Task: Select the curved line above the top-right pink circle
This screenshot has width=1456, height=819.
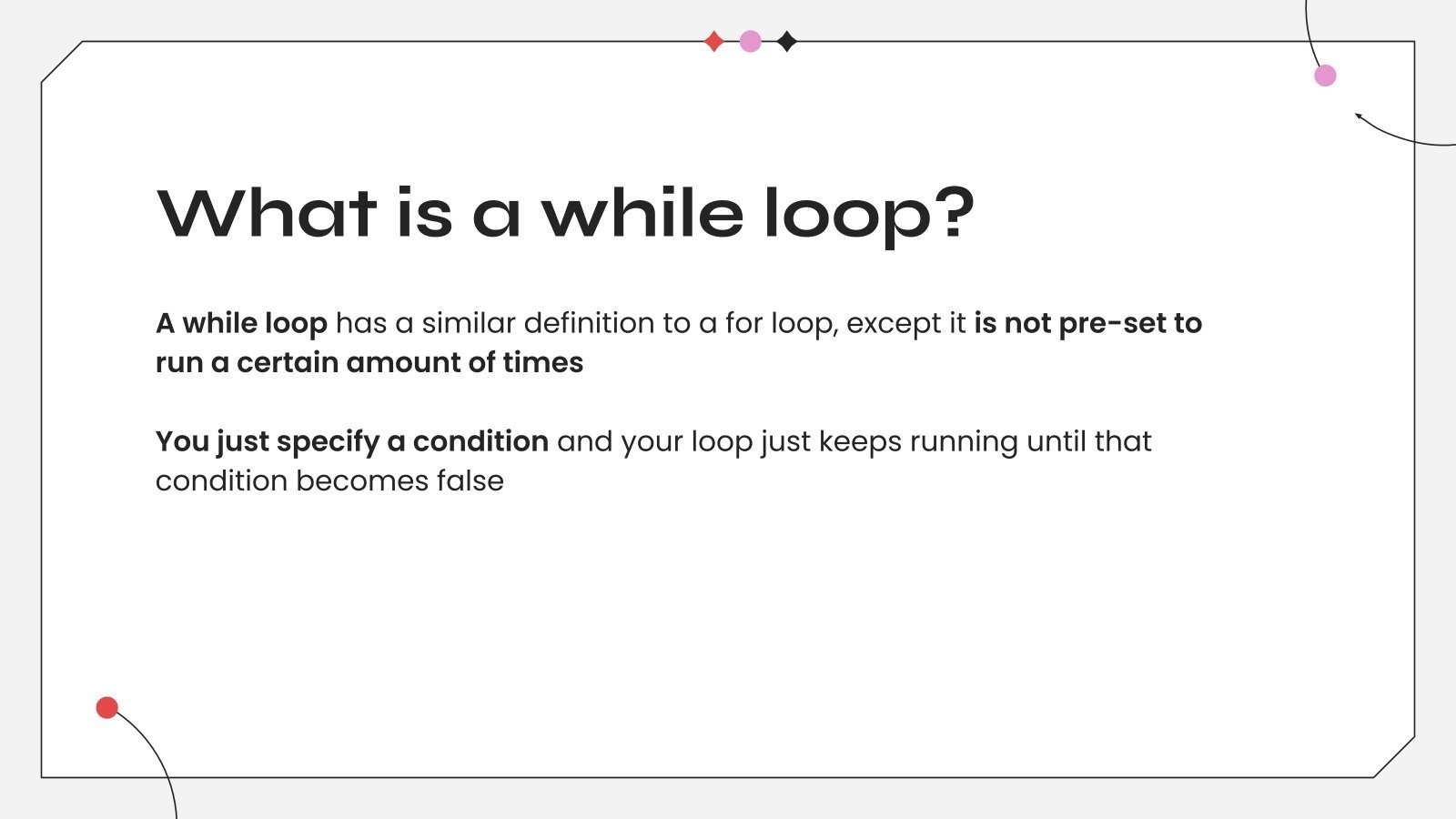Action: click(1309, 32)
